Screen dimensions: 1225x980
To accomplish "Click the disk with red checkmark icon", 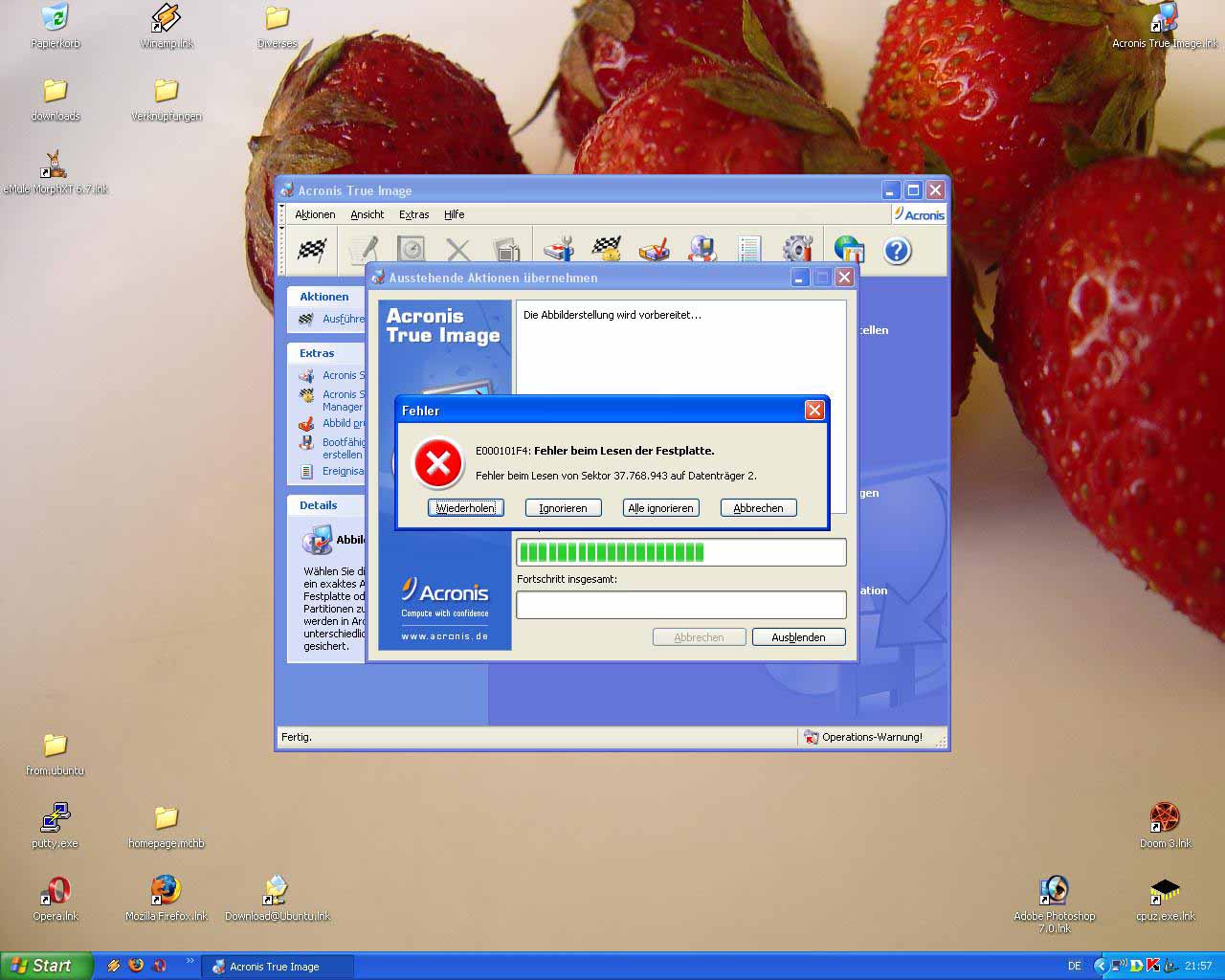I will pos(655,250).
